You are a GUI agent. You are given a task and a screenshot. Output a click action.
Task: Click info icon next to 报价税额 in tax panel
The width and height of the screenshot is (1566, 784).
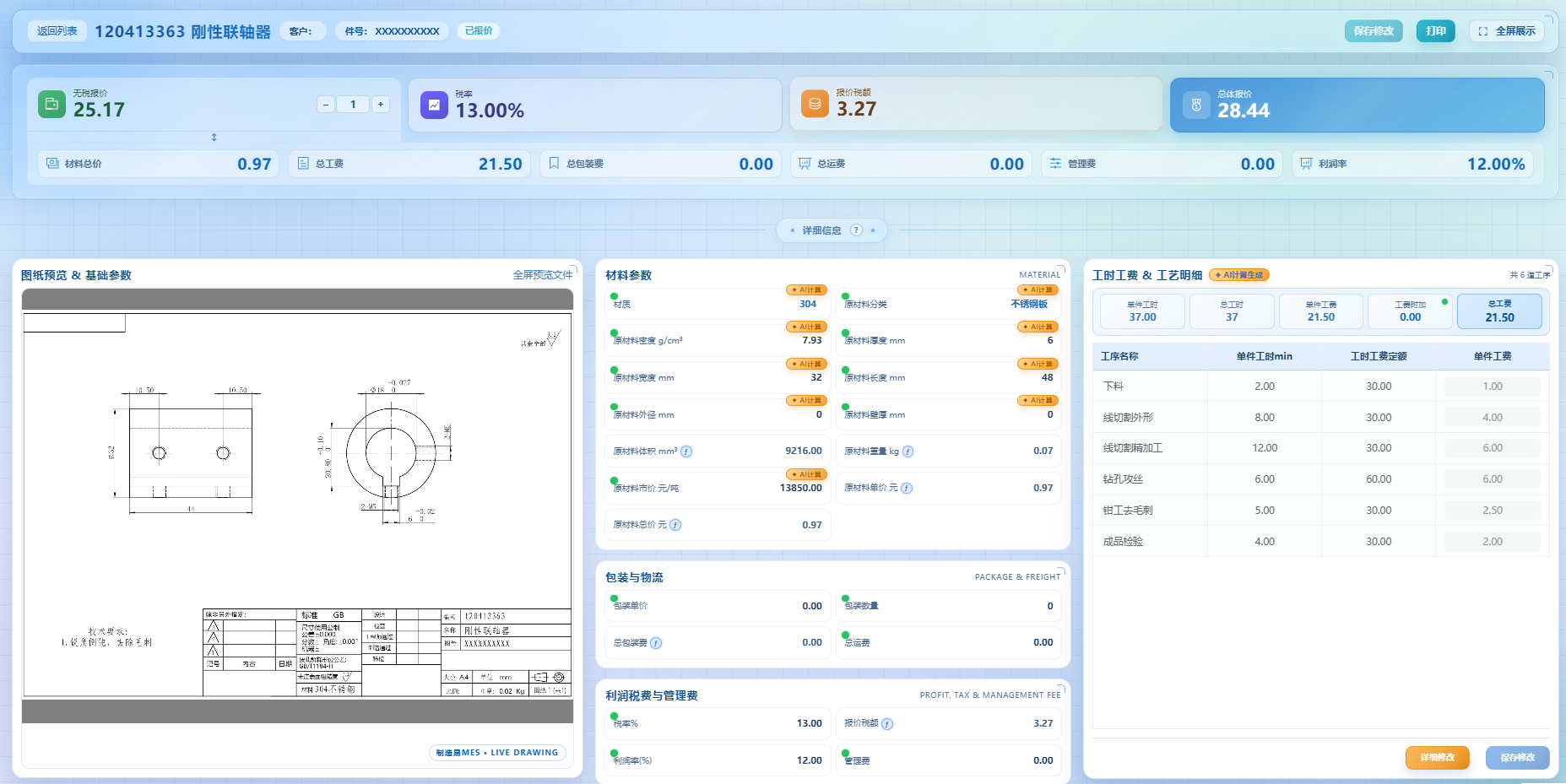click(x=887, y=723)
